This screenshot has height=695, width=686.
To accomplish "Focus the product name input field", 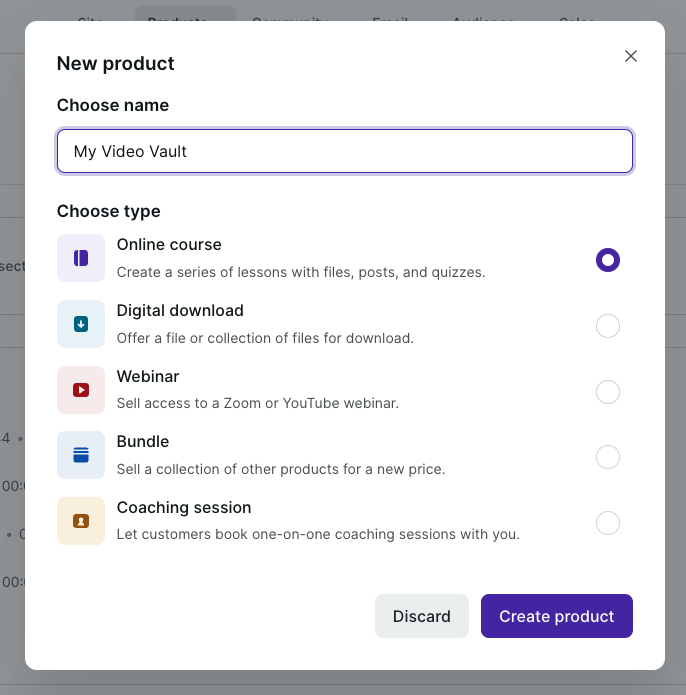I will (x=345, y=151).
